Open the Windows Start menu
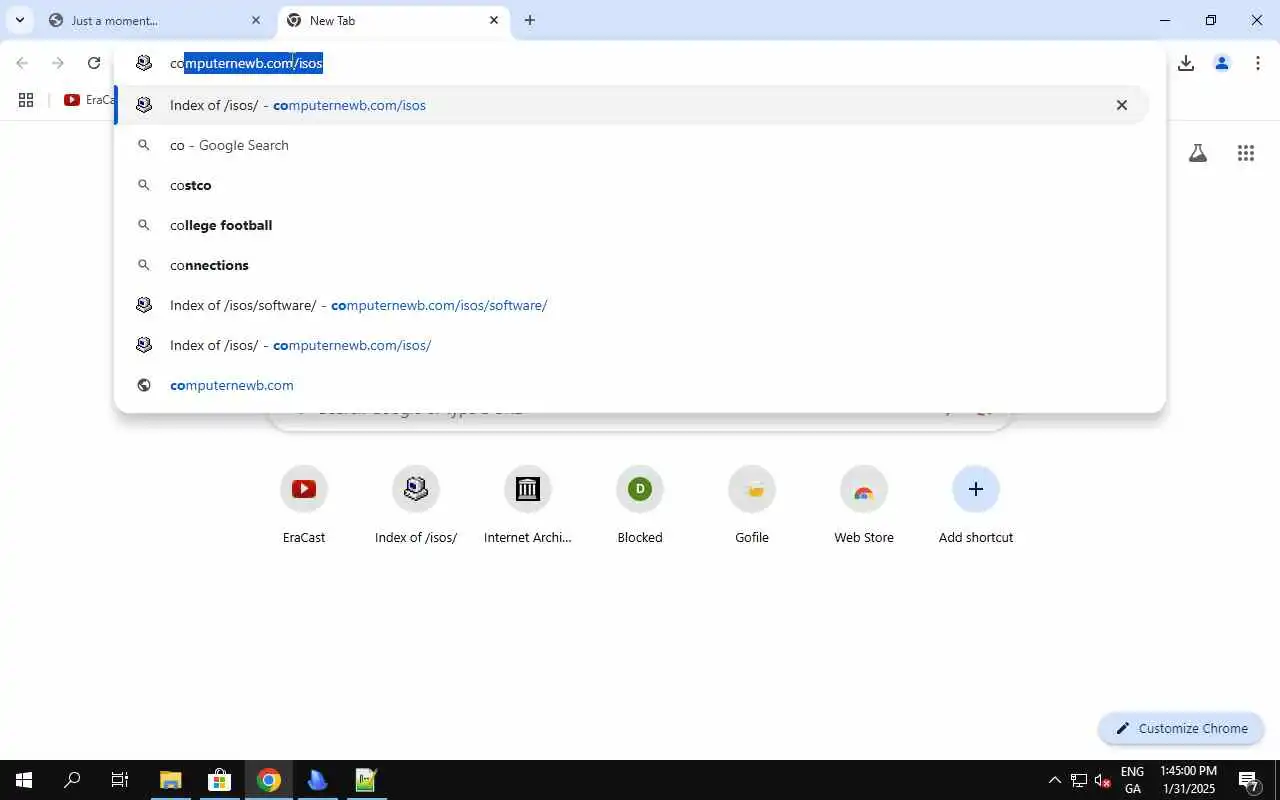Image resolution: width=1280 pixels, height=800 pixels. pos(24,780)
